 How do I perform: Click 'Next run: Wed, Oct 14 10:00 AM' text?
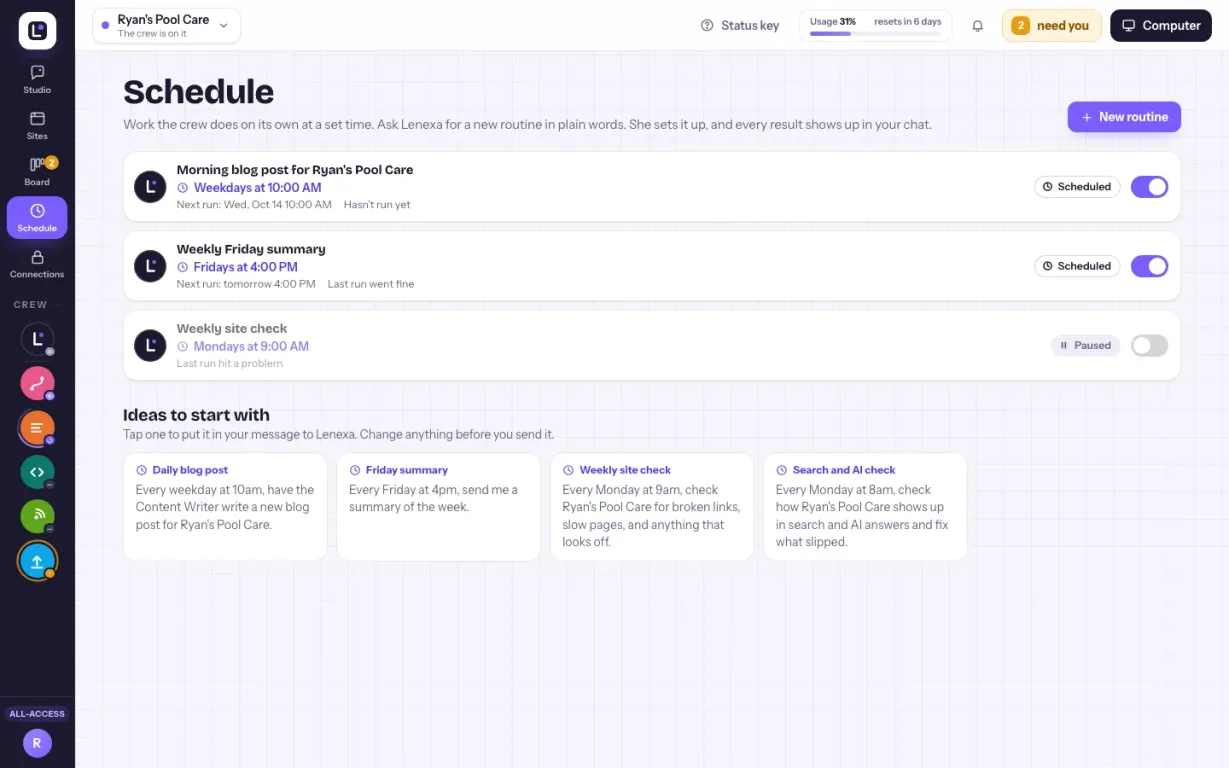pos(254,205)
